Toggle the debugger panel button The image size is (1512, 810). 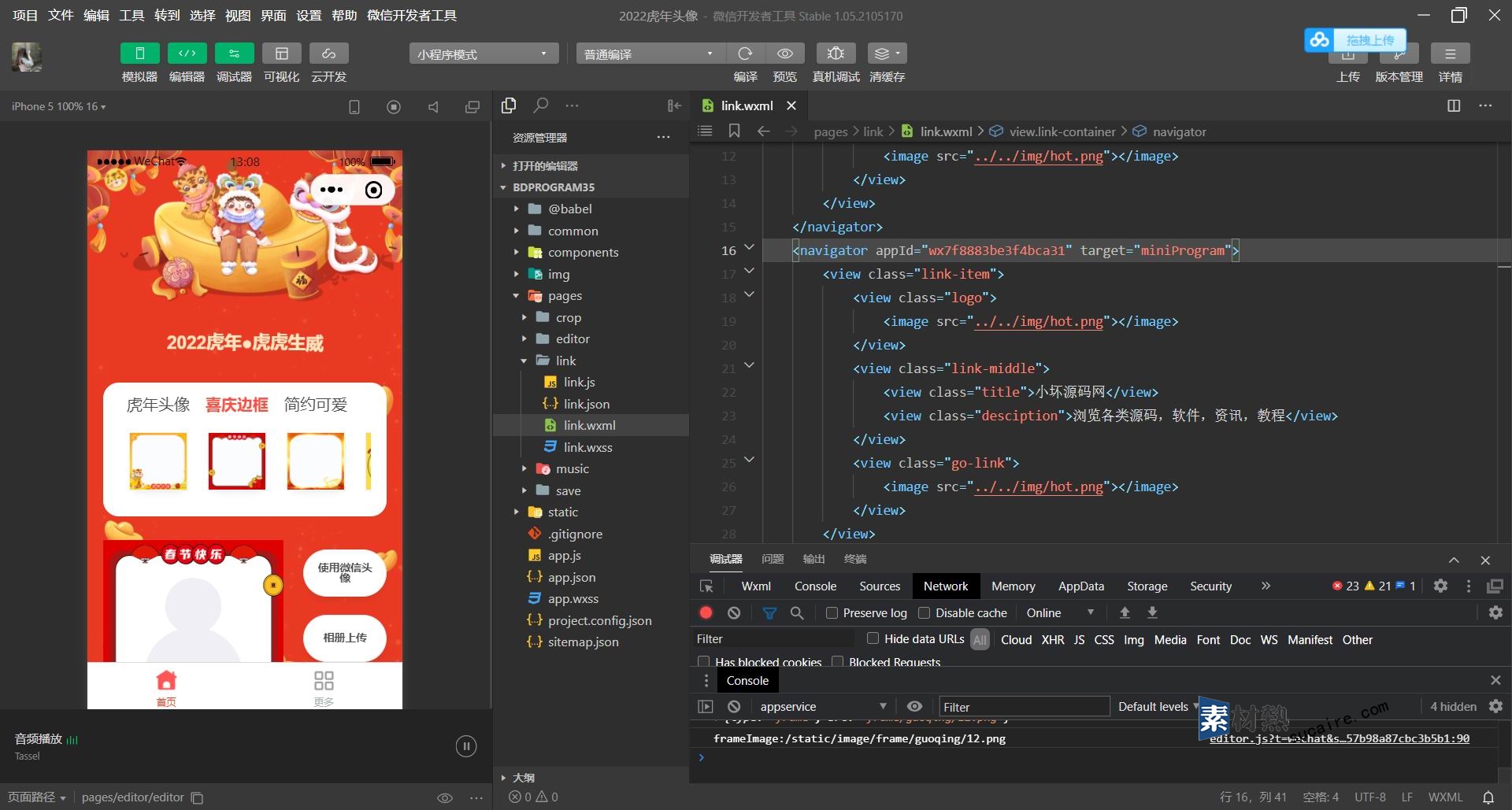coord(234,54)
